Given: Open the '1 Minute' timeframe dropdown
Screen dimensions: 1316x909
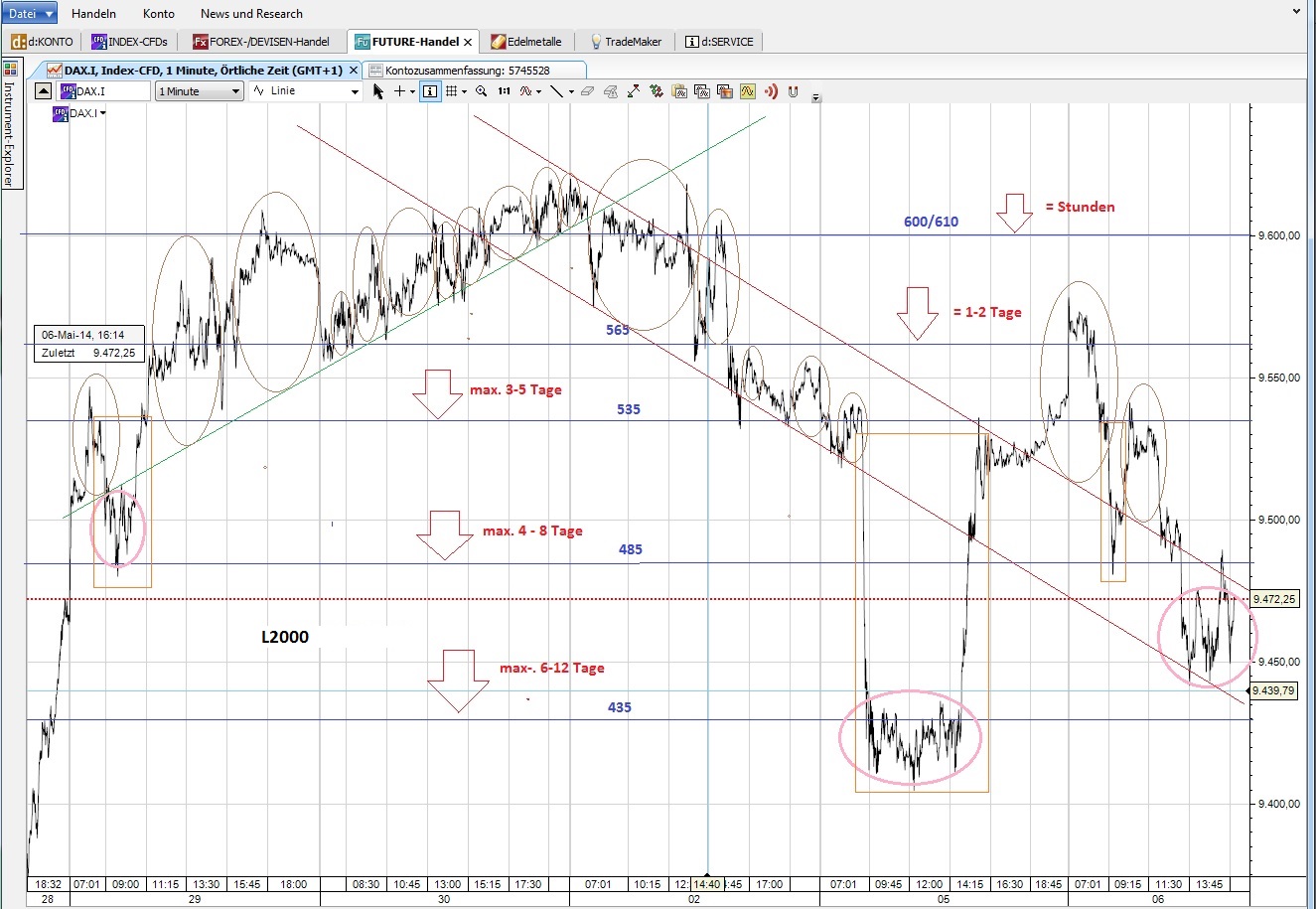Looking at the screenshot, I should coord(199,90).
